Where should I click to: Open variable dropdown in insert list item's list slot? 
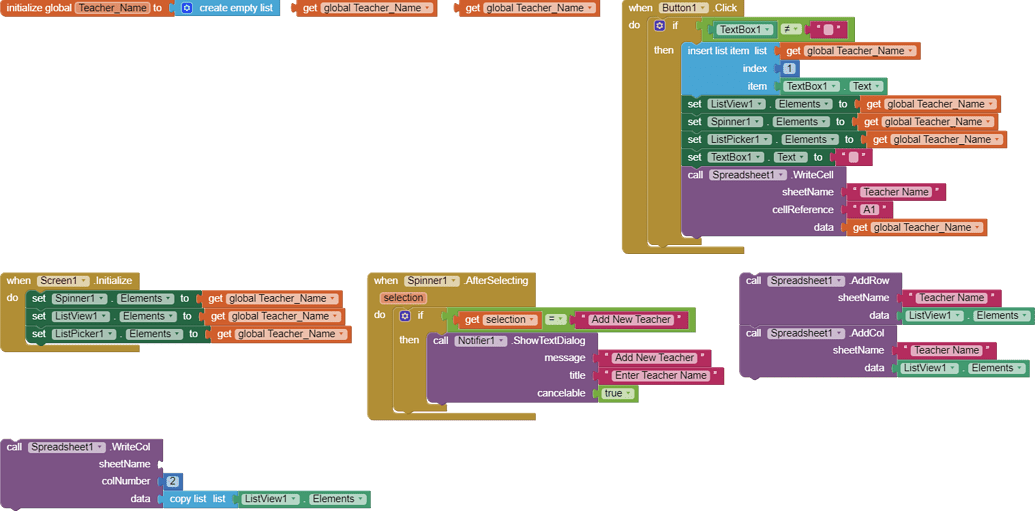click(860, 51)
